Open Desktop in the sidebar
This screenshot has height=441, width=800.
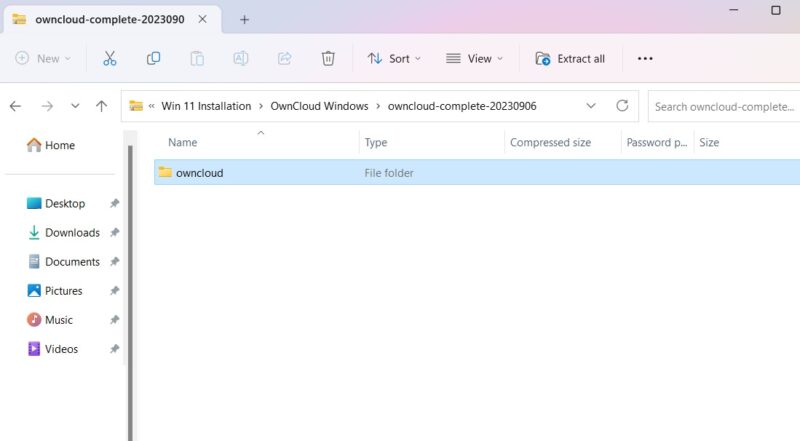56,204
